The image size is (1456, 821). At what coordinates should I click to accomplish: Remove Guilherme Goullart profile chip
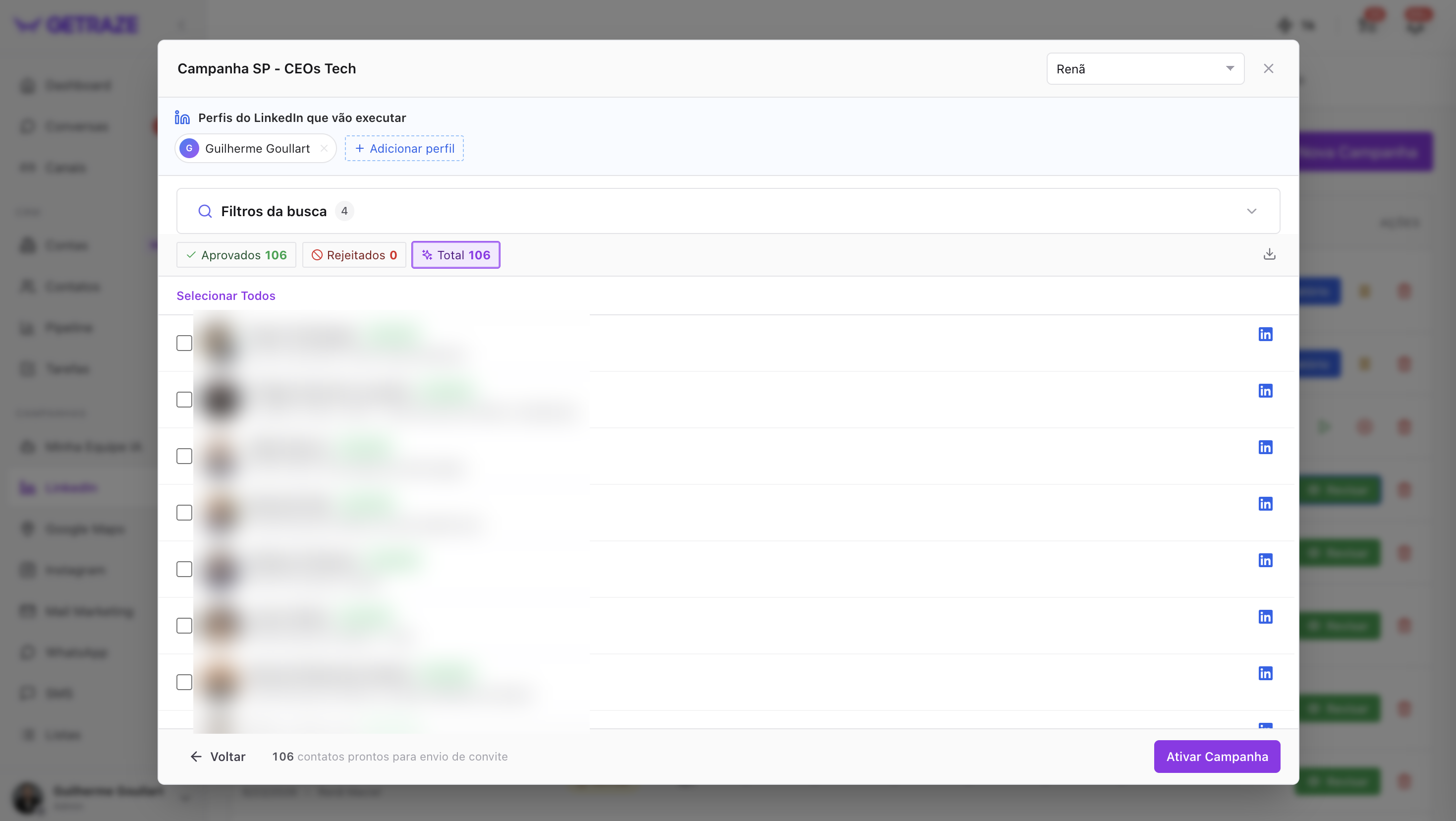(324, 148)
